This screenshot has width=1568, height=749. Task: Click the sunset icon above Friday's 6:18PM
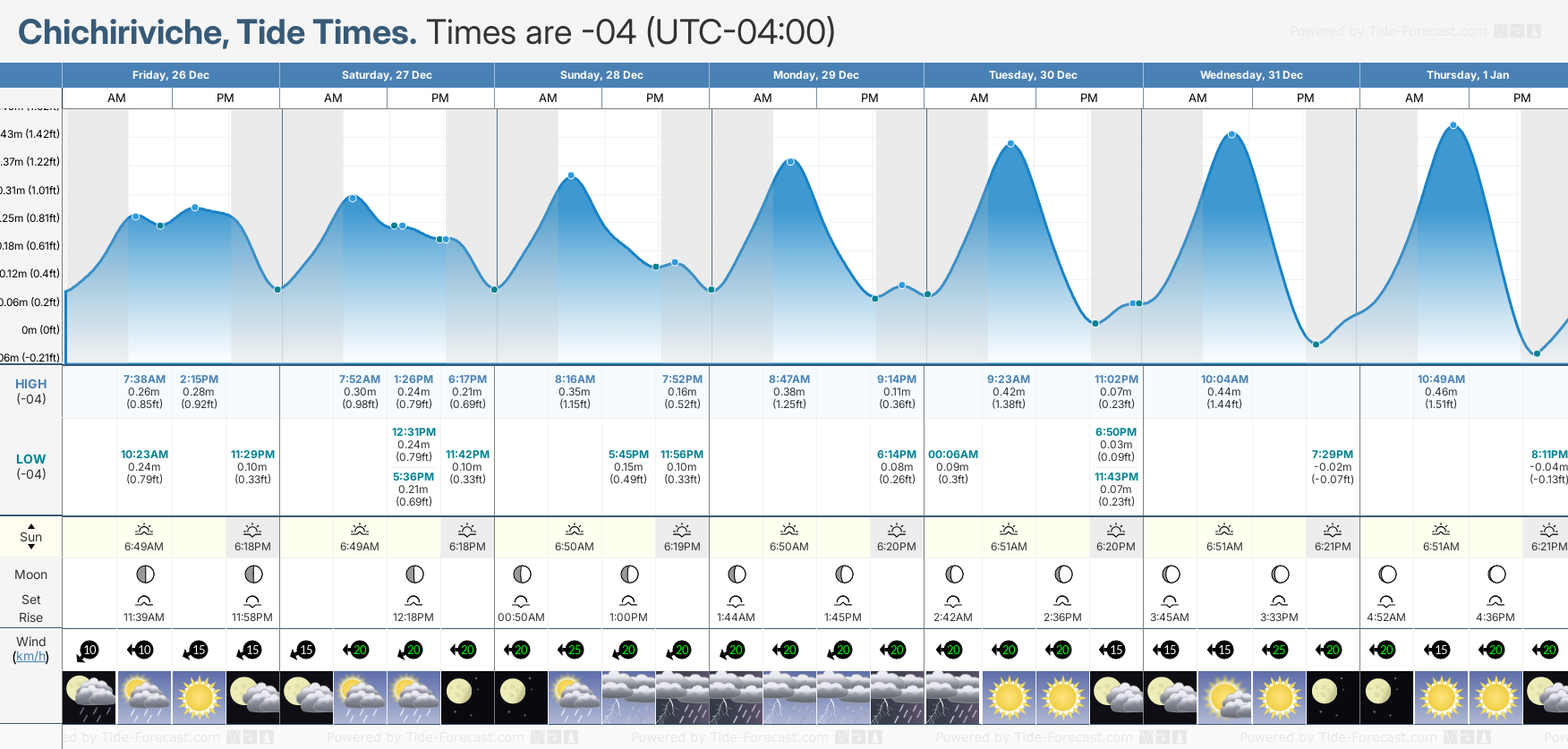[x=252, y=530]
